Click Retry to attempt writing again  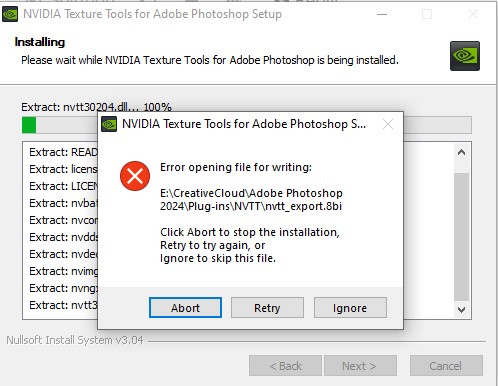(x=267, y=307)
